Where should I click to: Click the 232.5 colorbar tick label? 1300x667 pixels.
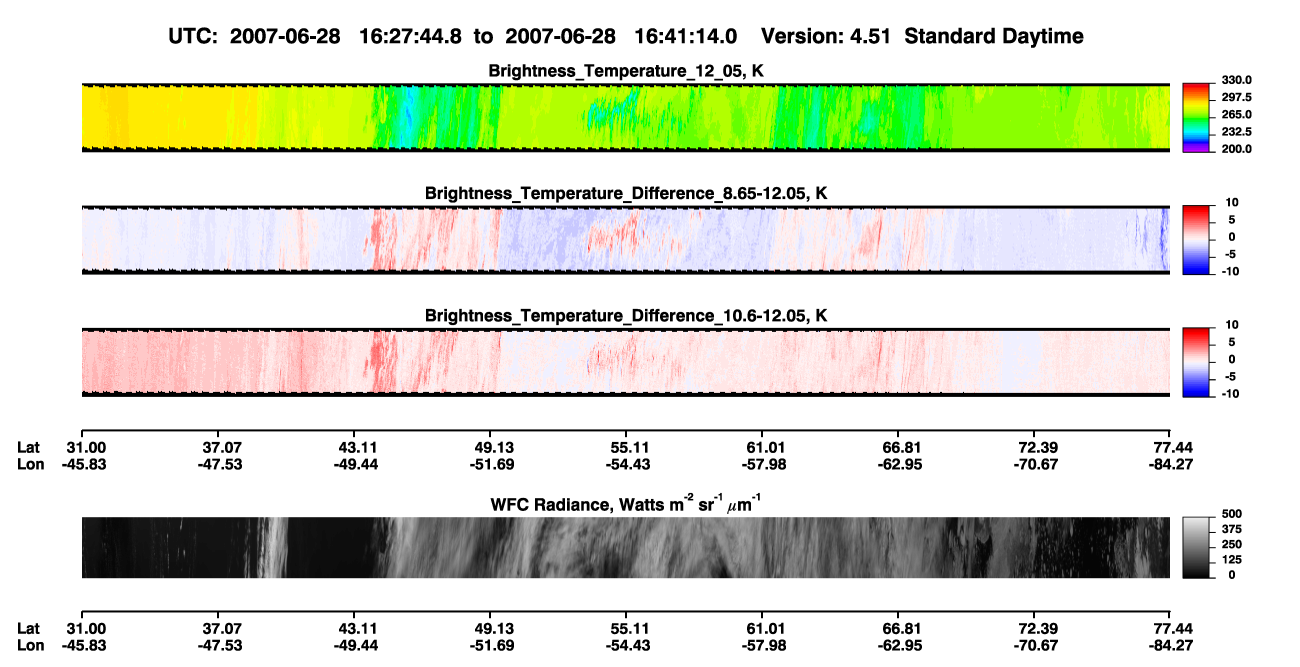tap(1236, 131)
